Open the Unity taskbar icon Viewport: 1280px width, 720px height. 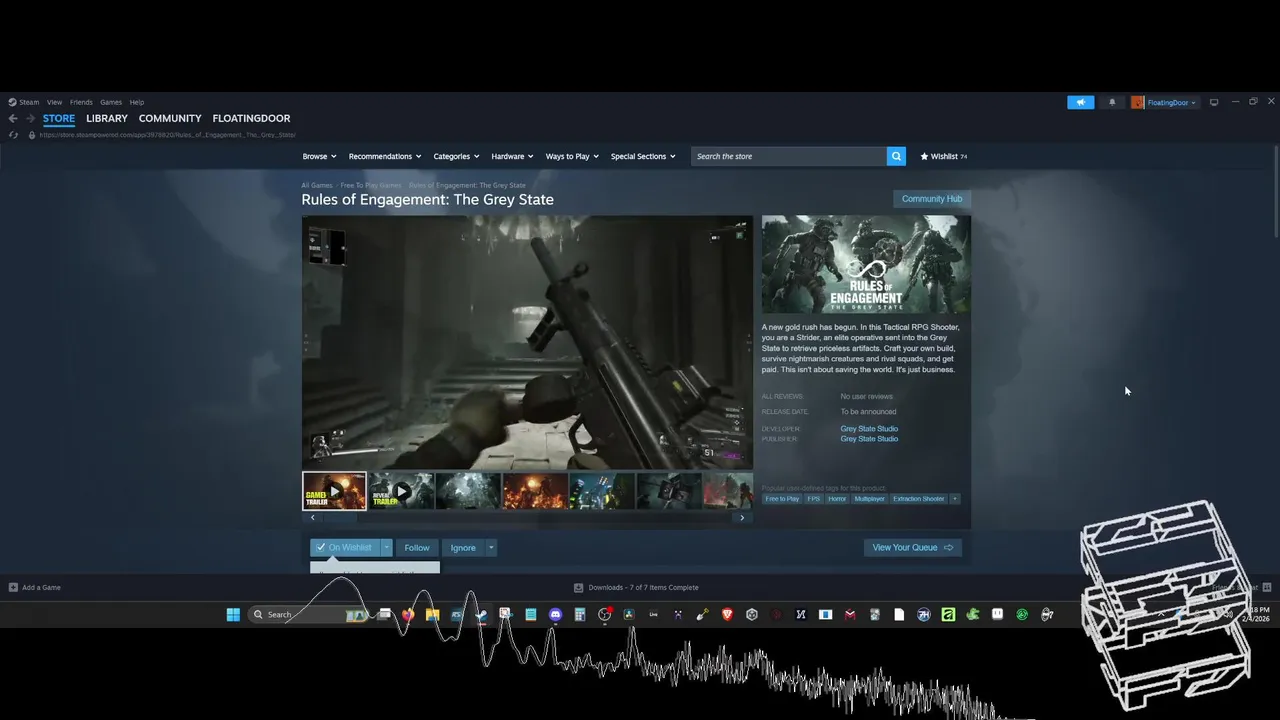pyautogui.click(x=752, y=614)
